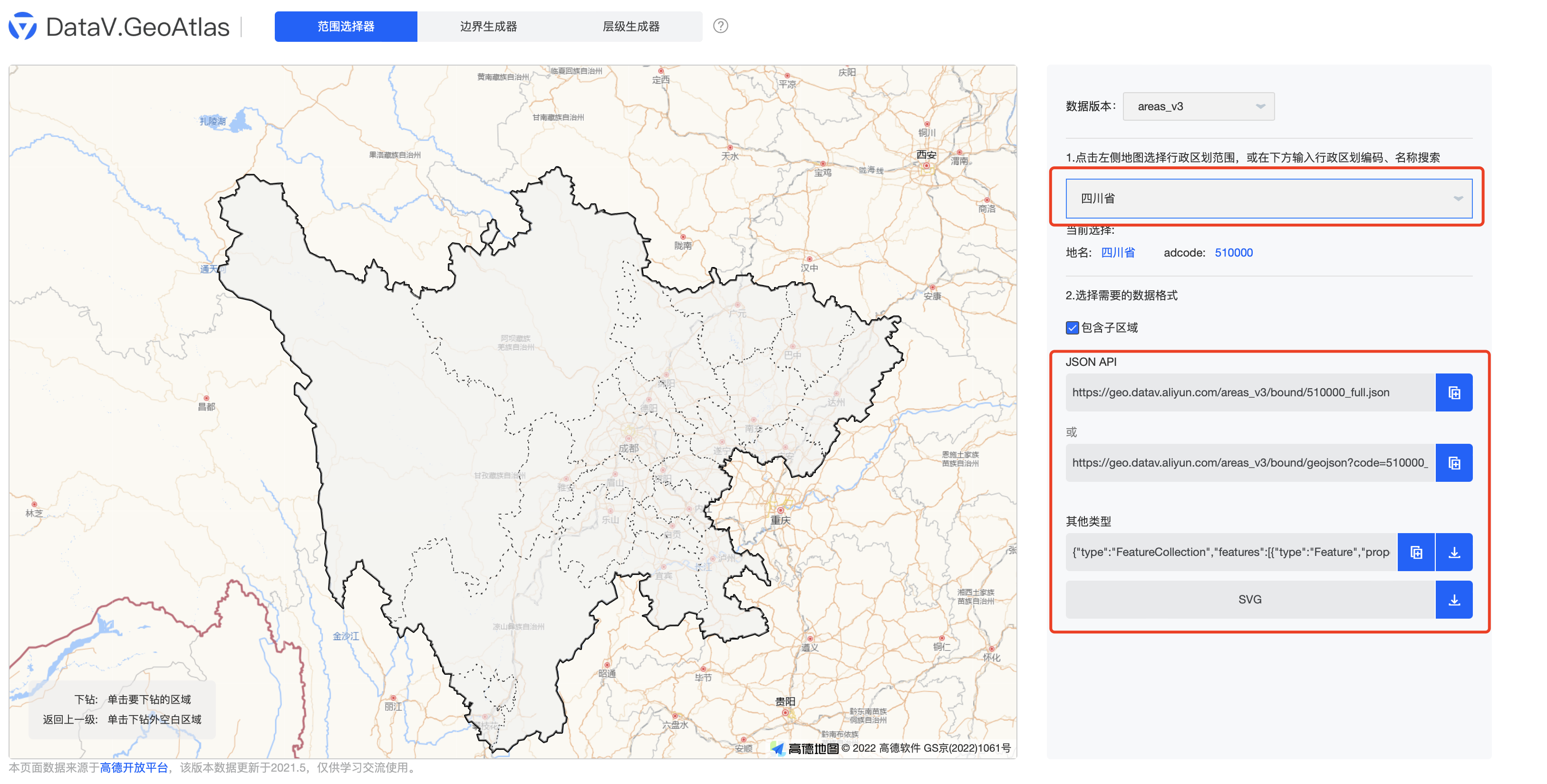Viewport: 1547px width, 784px height.
Task: Download the SVG file
Action: tap(1454, 599)
